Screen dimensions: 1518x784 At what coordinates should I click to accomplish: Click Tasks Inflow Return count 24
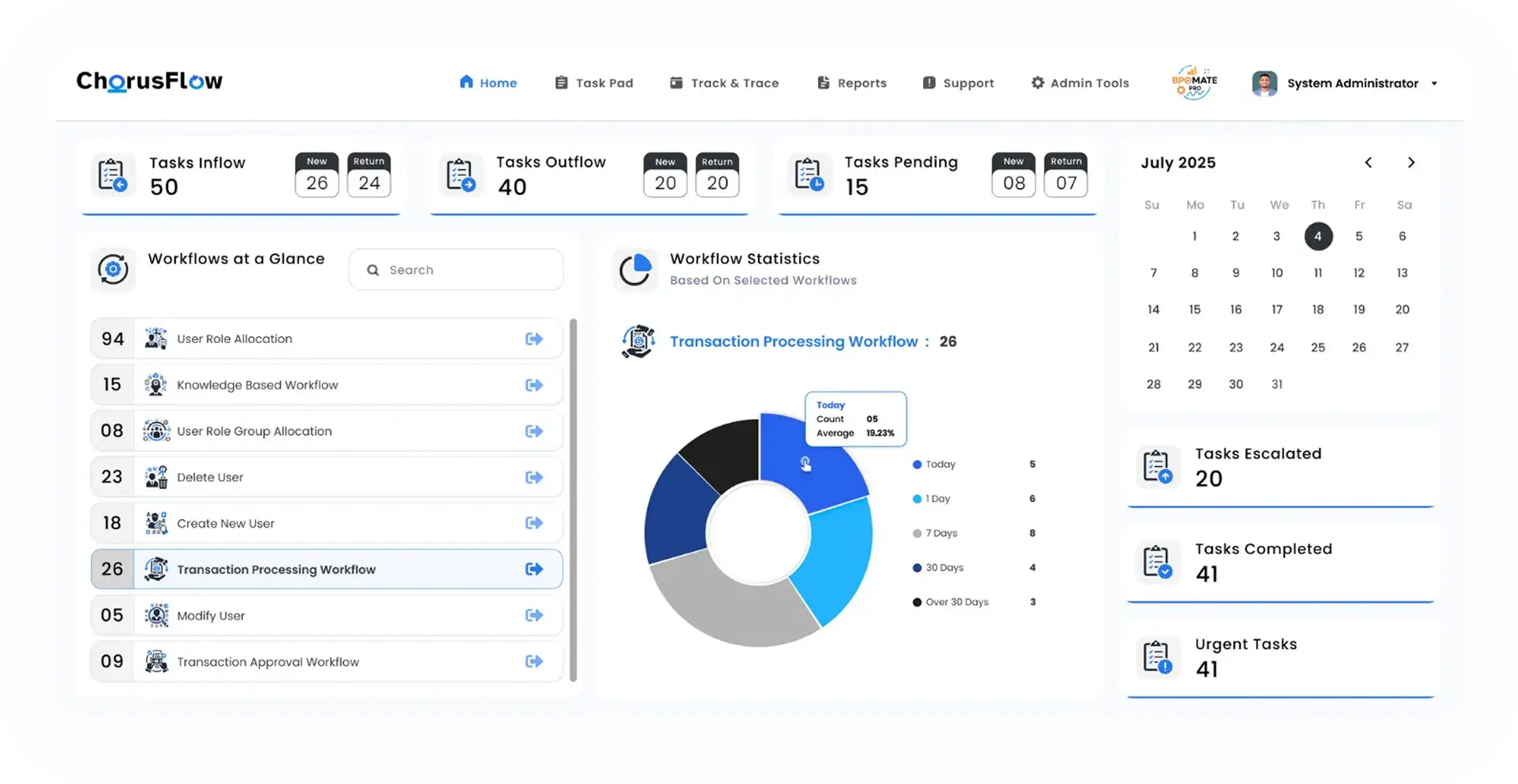click(x=369, y=183)
